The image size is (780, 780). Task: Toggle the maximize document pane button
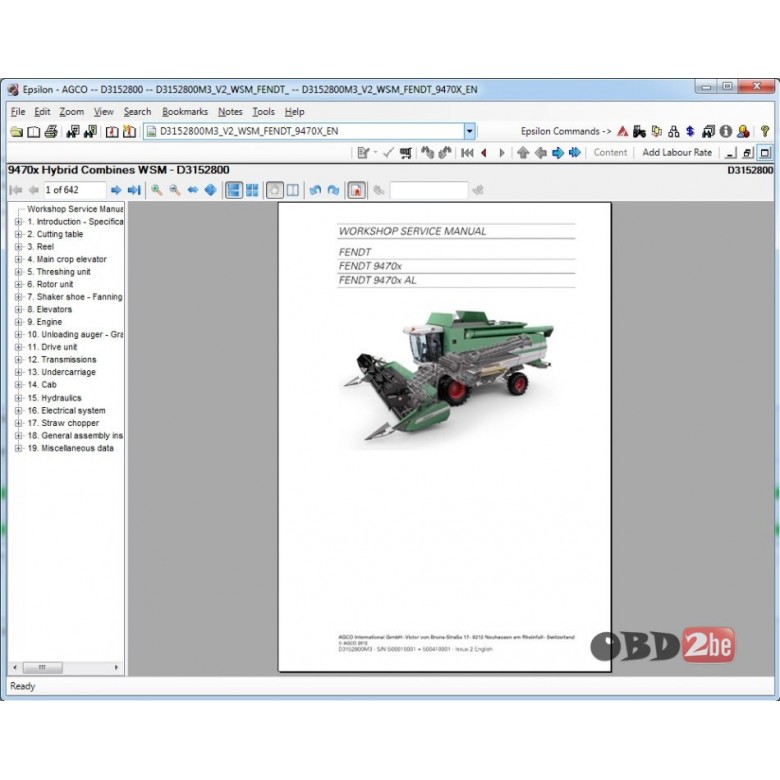(x=765, y=153)
